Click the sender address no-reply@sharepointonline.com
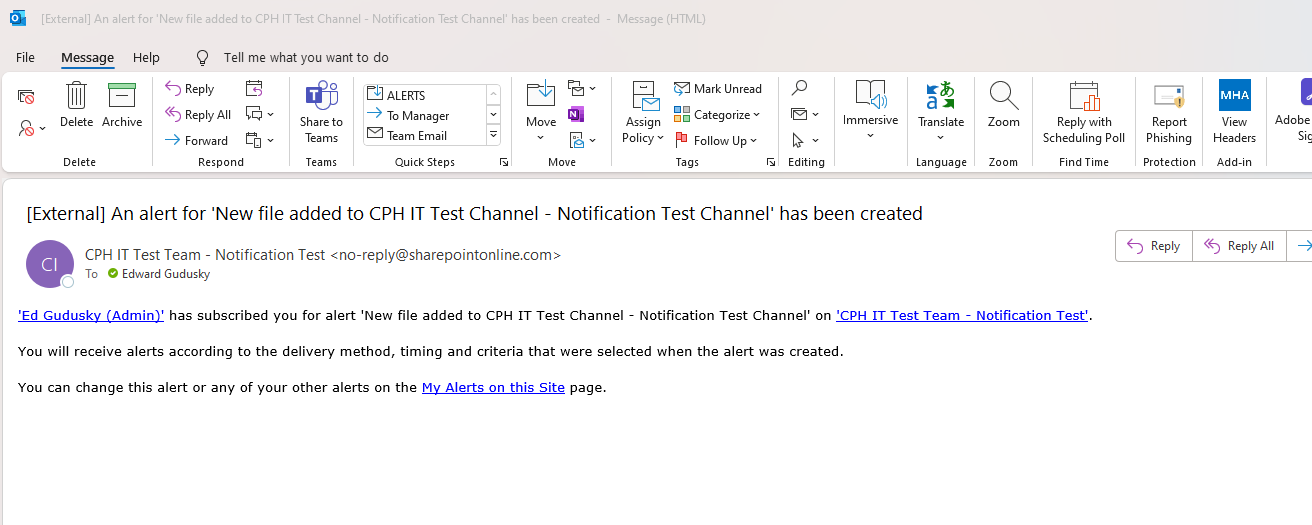The height and width of the screenshot is (525, 1312). [x=446, y=255]
